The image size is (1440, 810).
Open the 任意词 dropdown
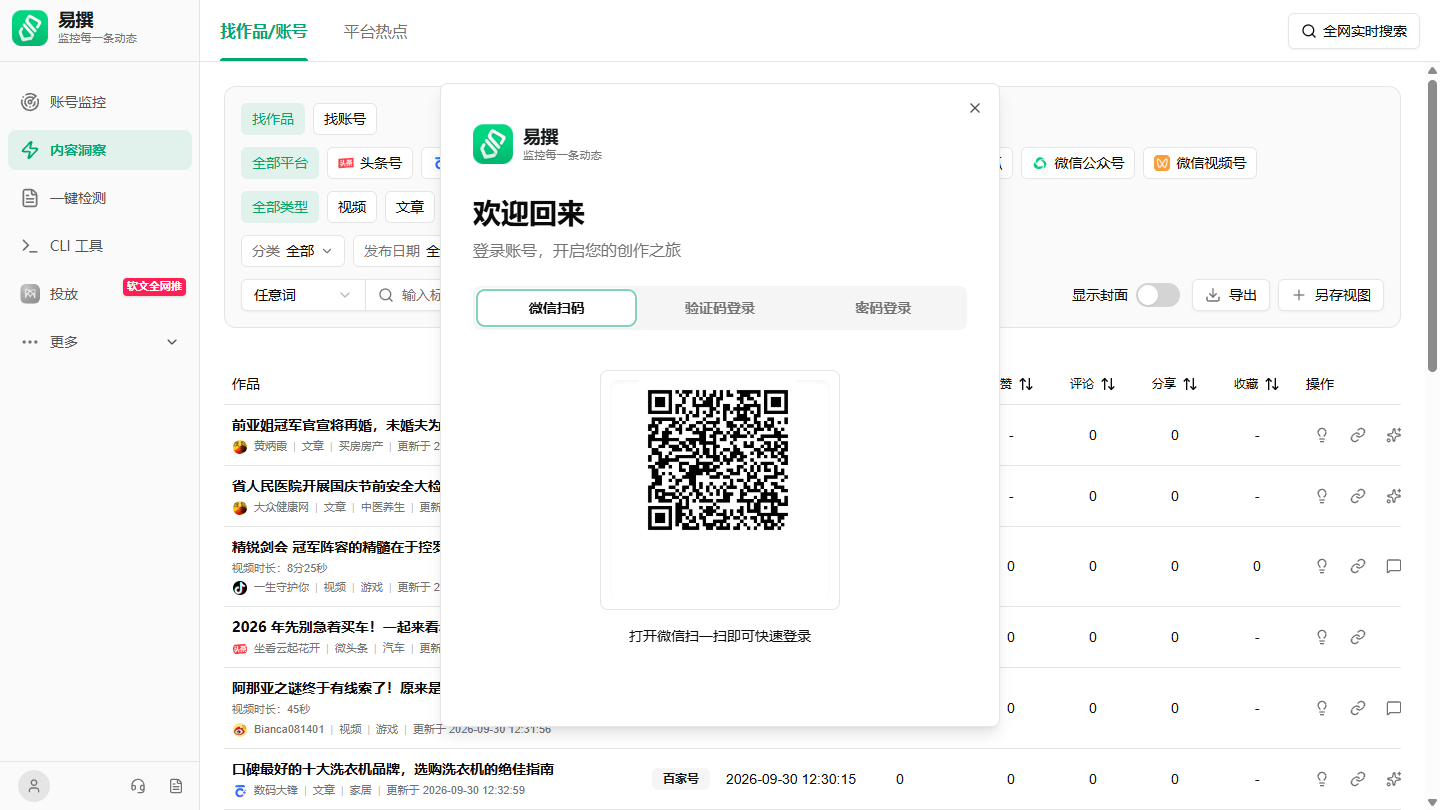click(x=303, y=295)
